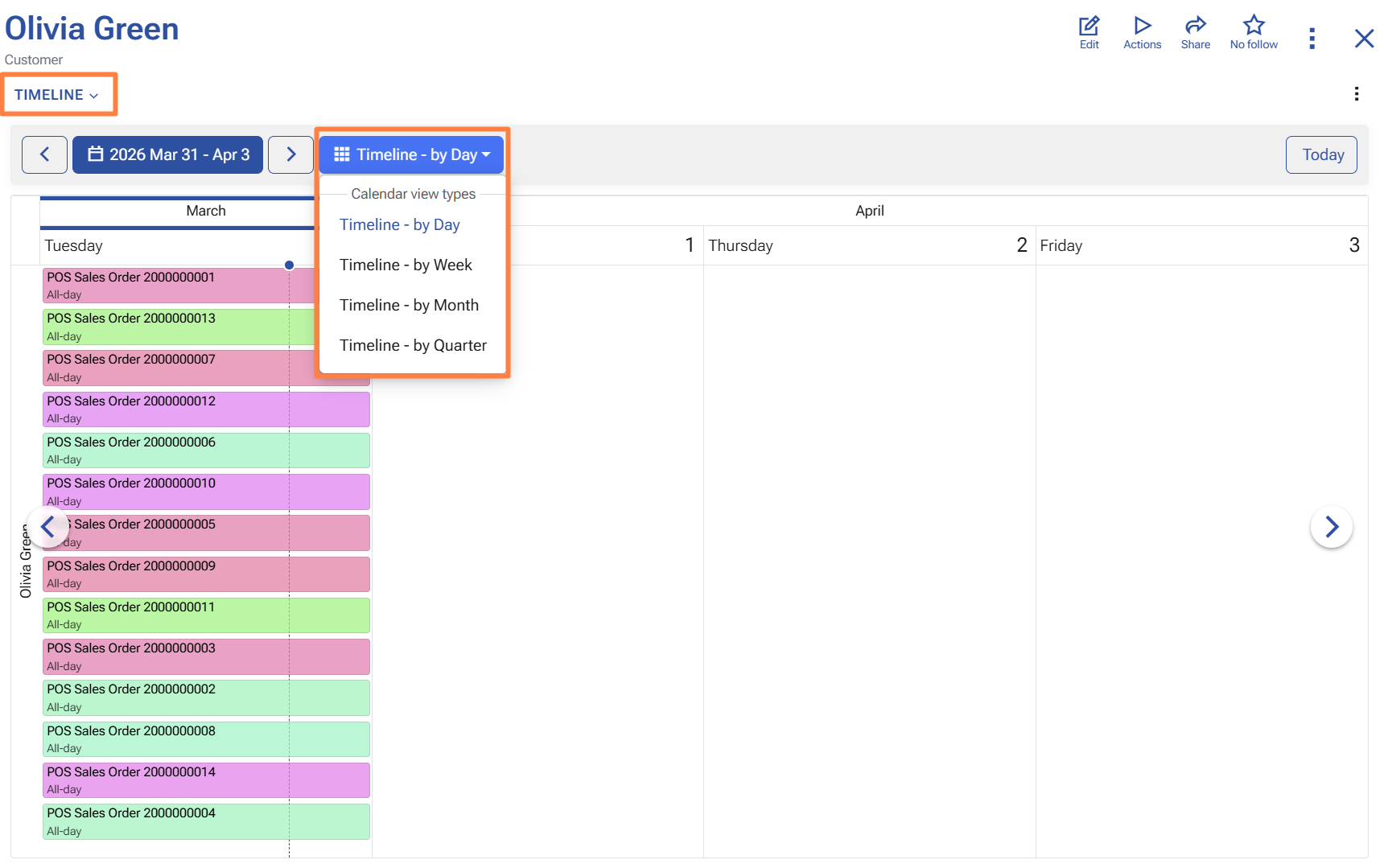1384x868 pixels.
Task: Click the left scroll arrow over the timeline
Action: coord(48,527)
